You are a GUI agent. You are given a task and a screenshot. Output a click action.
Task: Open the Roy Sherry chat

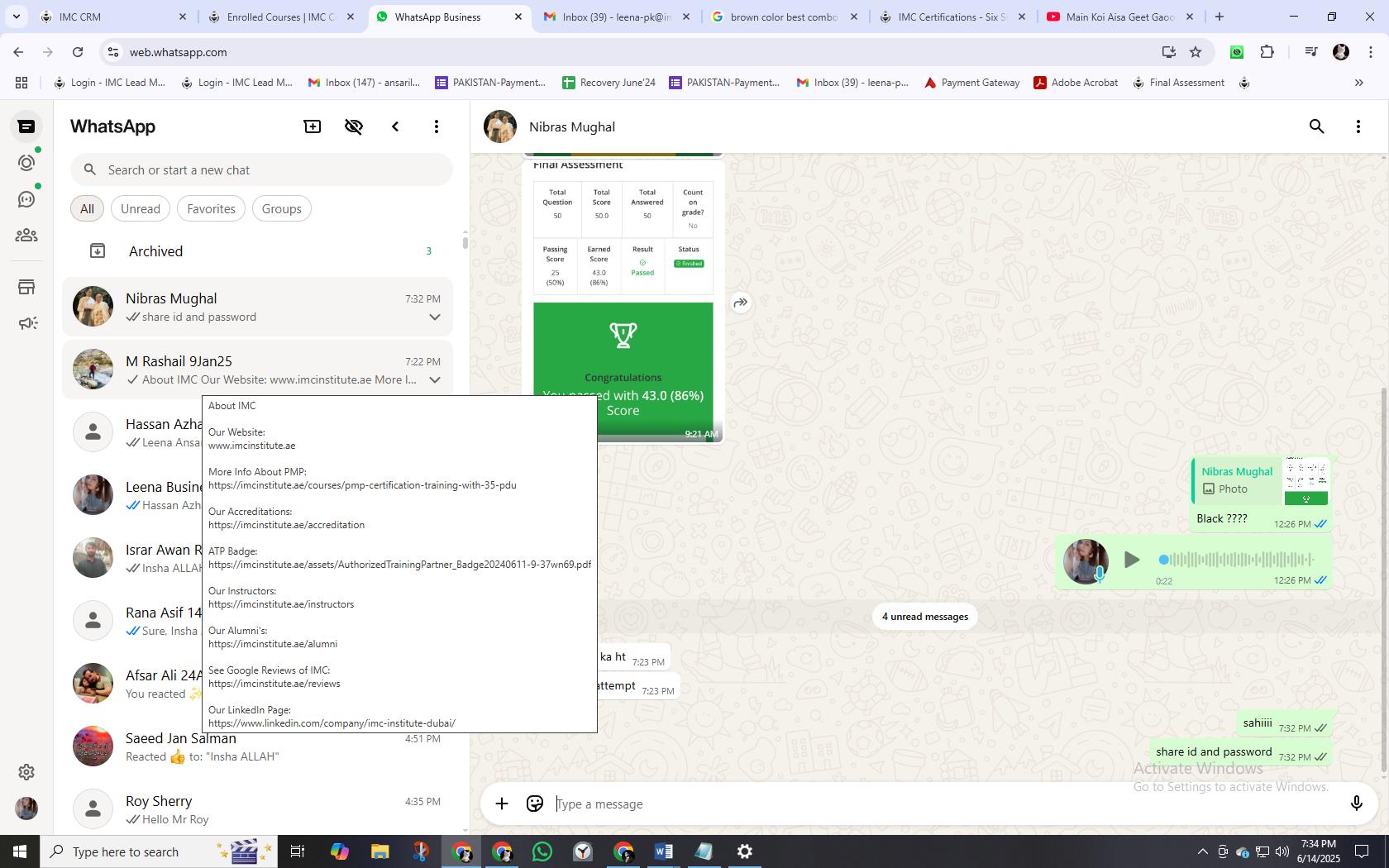[258, 809]
